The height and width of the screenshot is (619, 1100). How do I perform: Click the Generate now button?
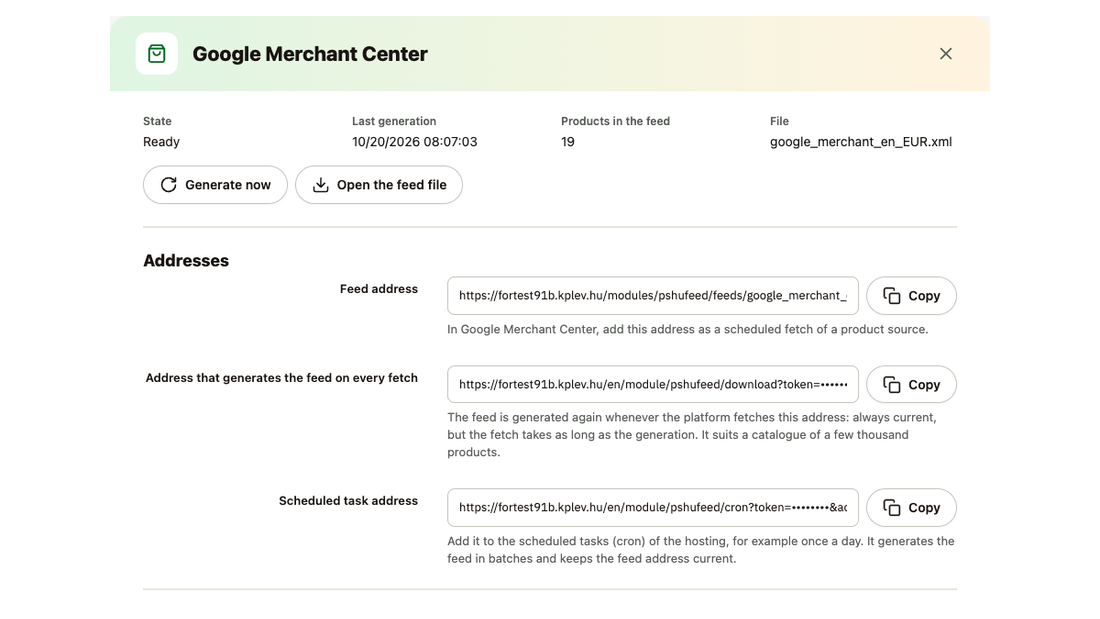[x=215, y=185]
